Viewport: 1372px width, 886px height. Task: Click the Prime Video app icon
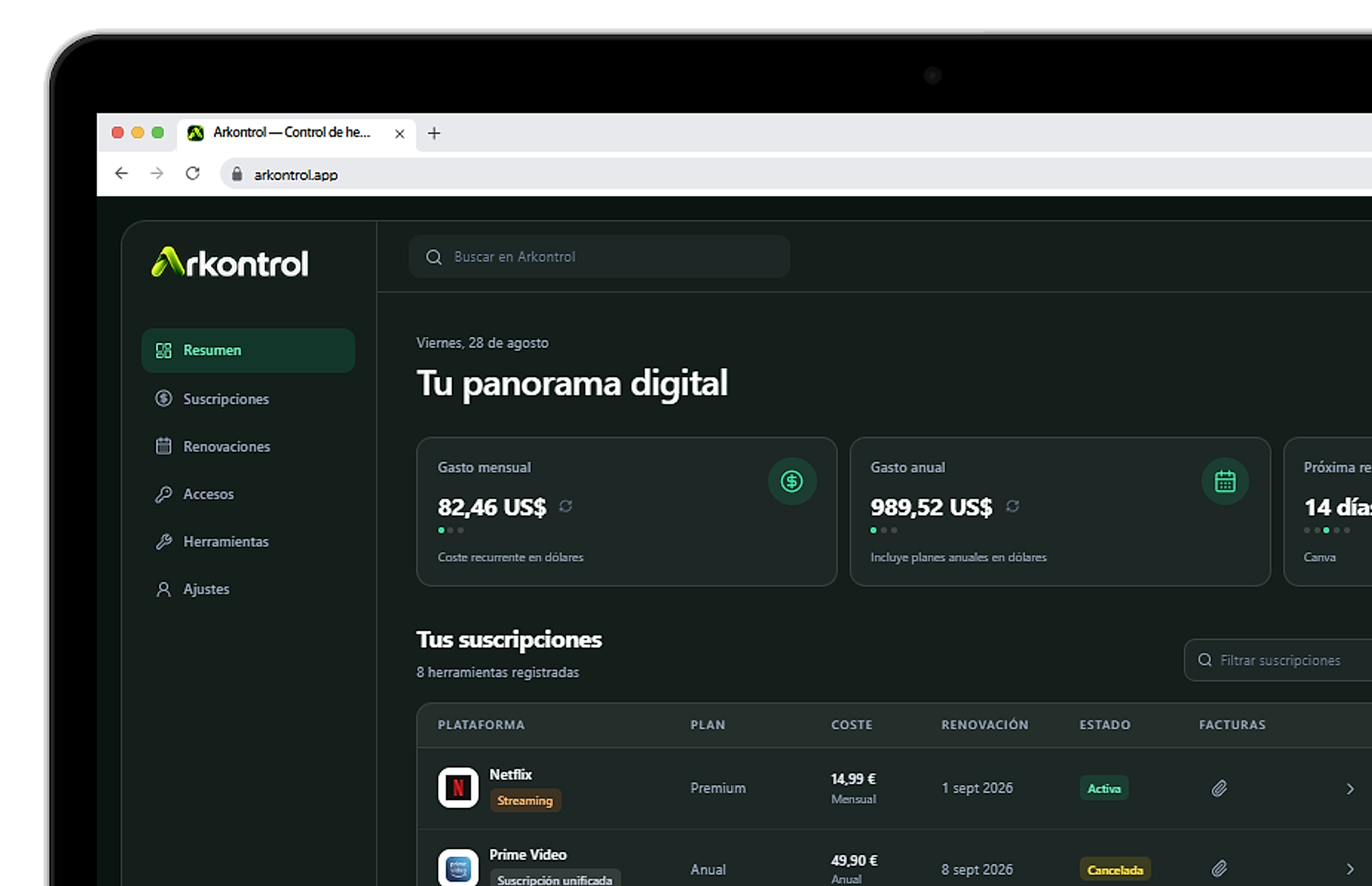458,867
